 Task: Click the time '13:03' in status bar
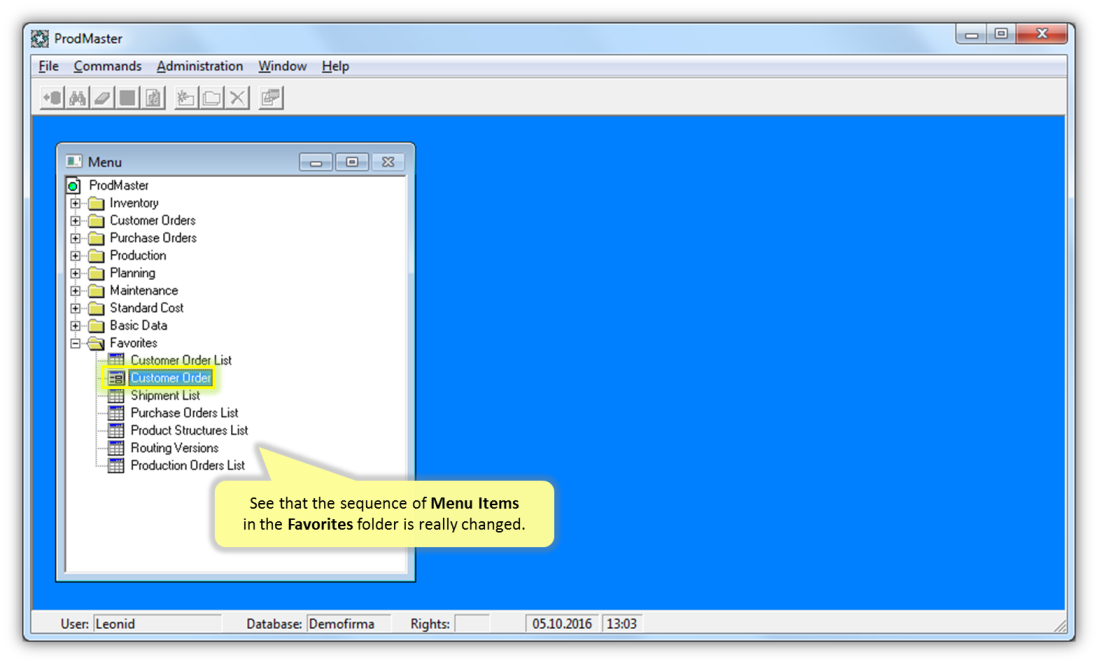coord(622,623)
